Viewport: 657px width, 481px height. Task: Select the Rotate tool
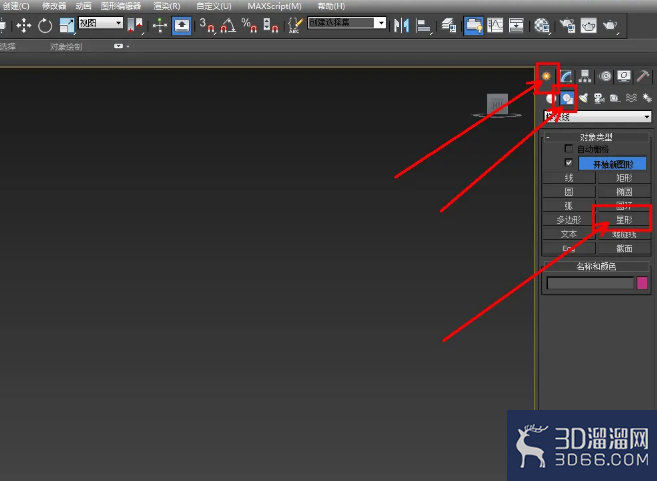[45, 26]
